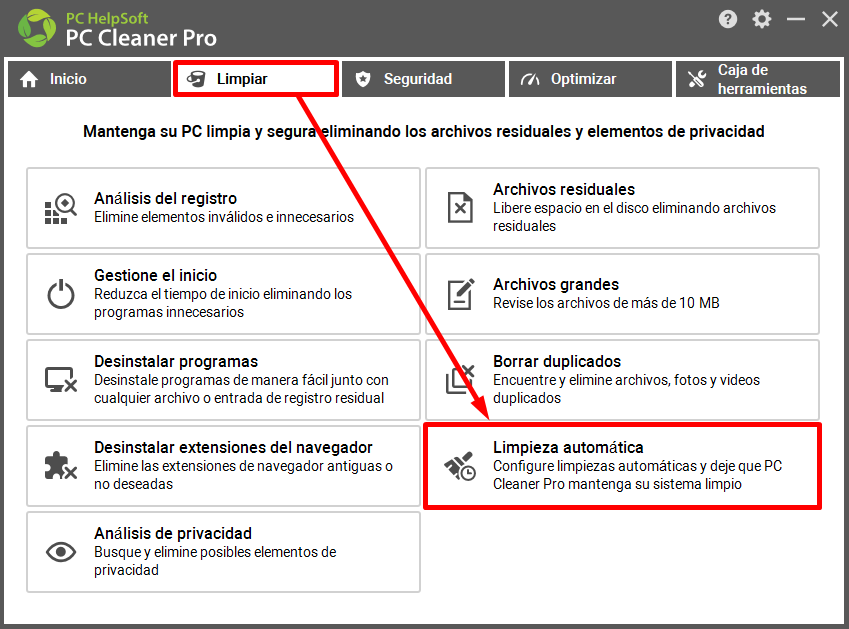Open Gestione el inicio
849x629 pixels.
click(x=224, y=294)
